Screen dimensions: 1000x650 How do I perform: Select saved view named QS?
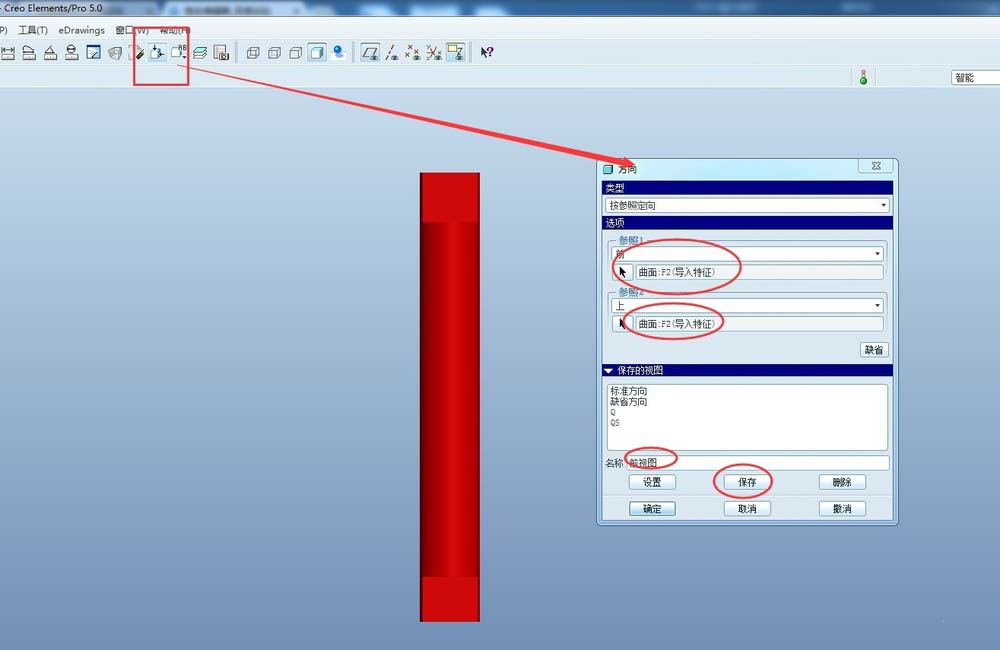pyautogui.click(x=615, y=422)
